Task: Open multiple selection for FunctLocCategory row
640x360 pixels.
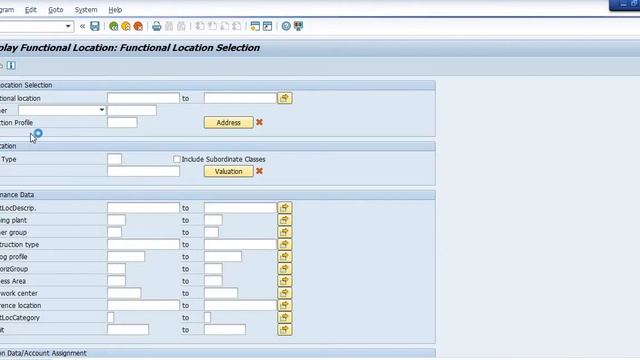Action: tap(284, 318)
